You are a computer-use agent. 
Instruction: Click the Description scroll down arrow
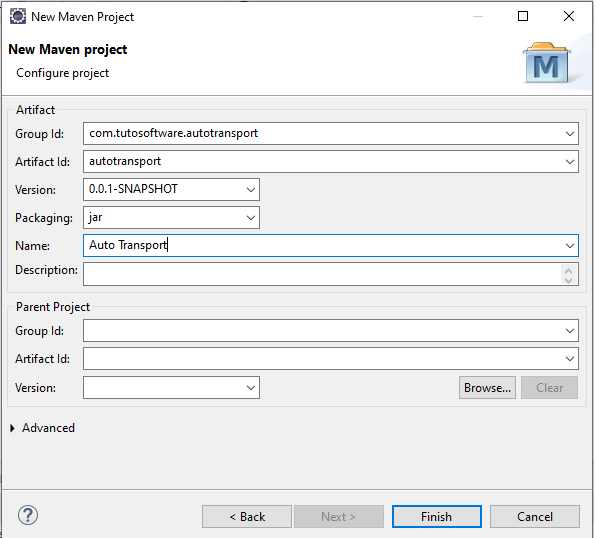(569, 280)
